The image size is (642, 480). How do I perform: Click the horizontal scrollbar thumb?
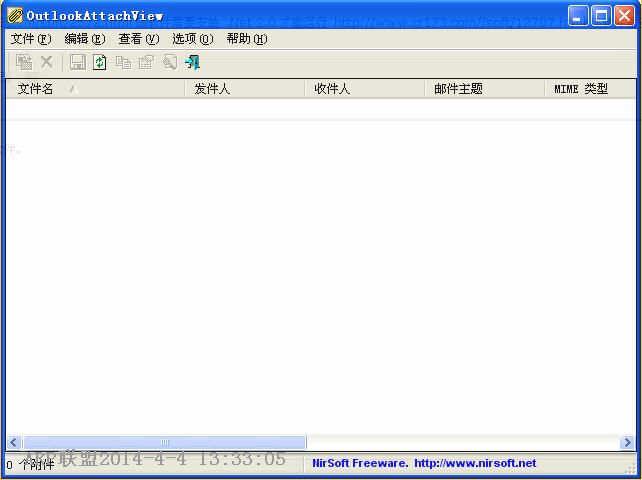(165, 442)
